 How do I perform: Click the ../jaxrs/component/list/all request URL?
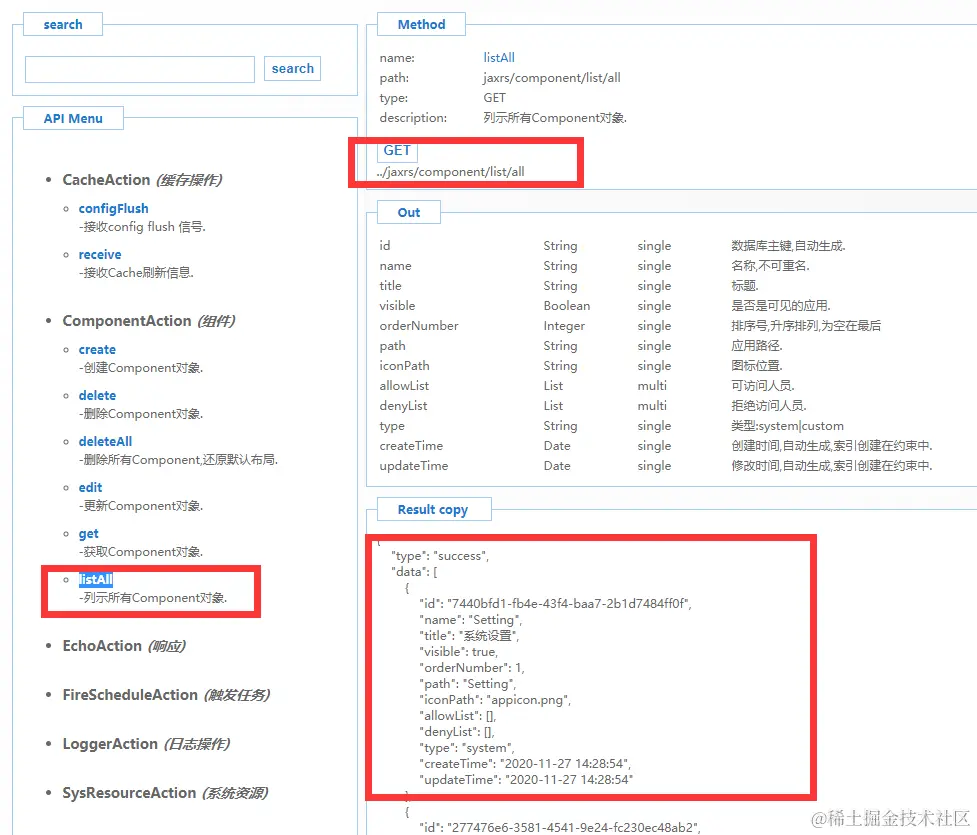pyautogui.click(x=450, y=172)
